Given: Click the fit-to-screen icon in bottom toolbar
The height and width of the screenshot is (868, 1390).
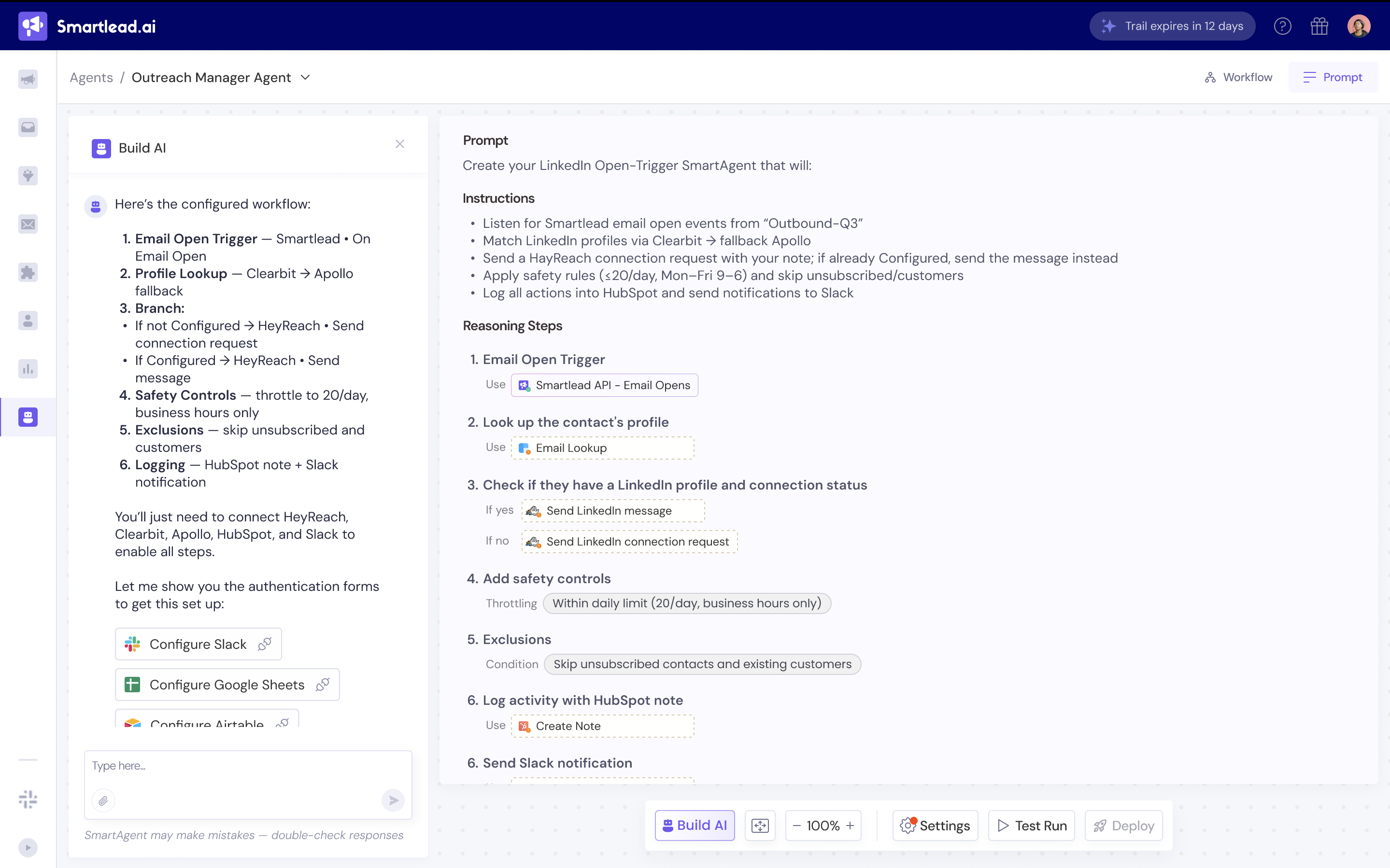Looking at the screenshot, I should click(x=760, y=826).
